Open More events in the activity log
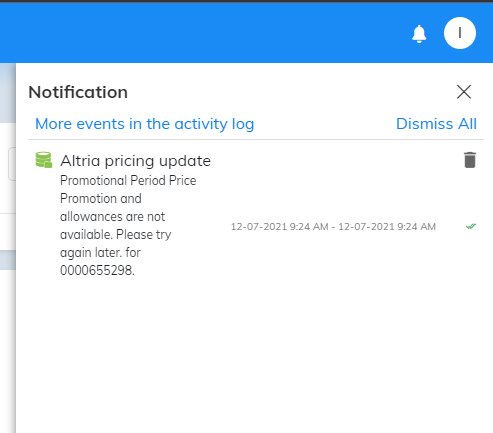This screenshot has height=433, width=493. tap(145, 124)
